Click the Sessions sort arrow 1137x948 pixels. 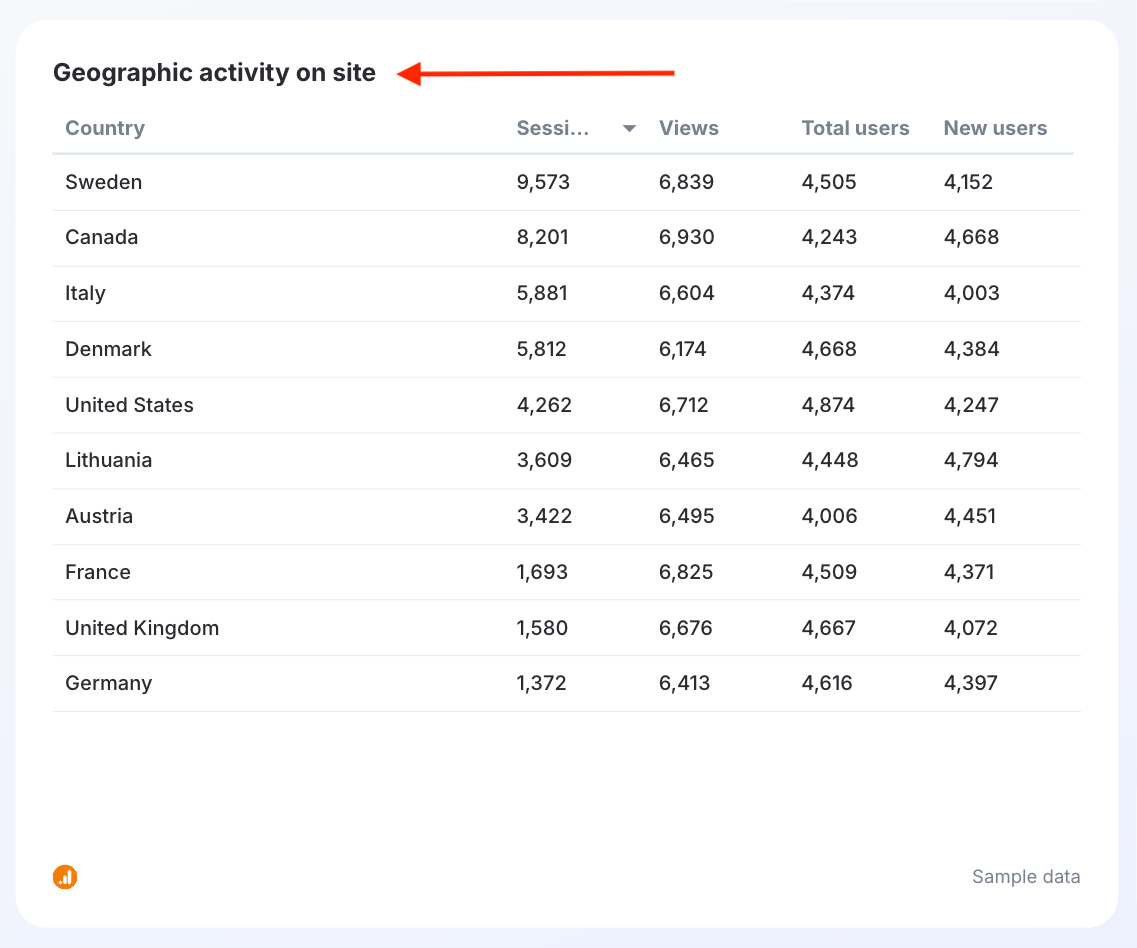click(629, 128)
